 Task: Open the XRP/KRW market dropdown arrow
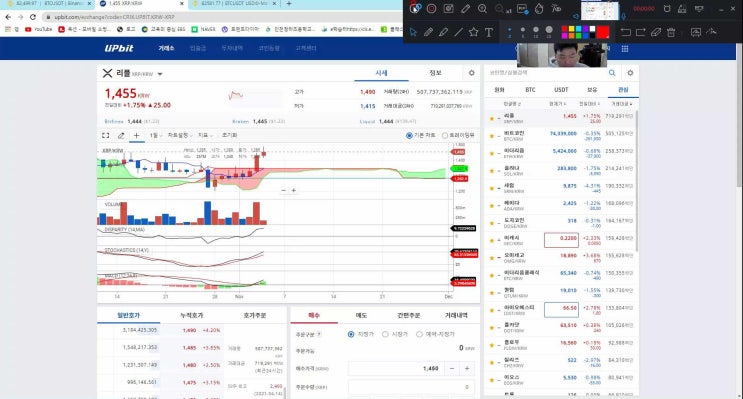coord(160,74)
